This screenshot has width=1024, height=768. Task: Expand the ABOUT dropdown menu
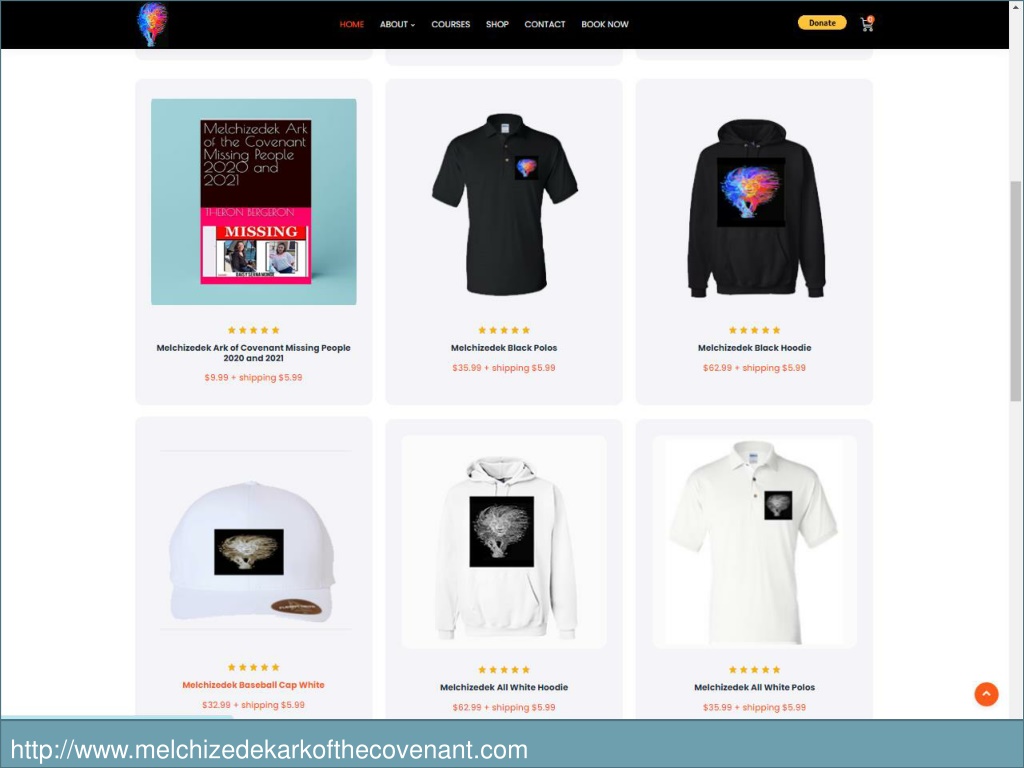pyautogui.click(x=397, y=24)
